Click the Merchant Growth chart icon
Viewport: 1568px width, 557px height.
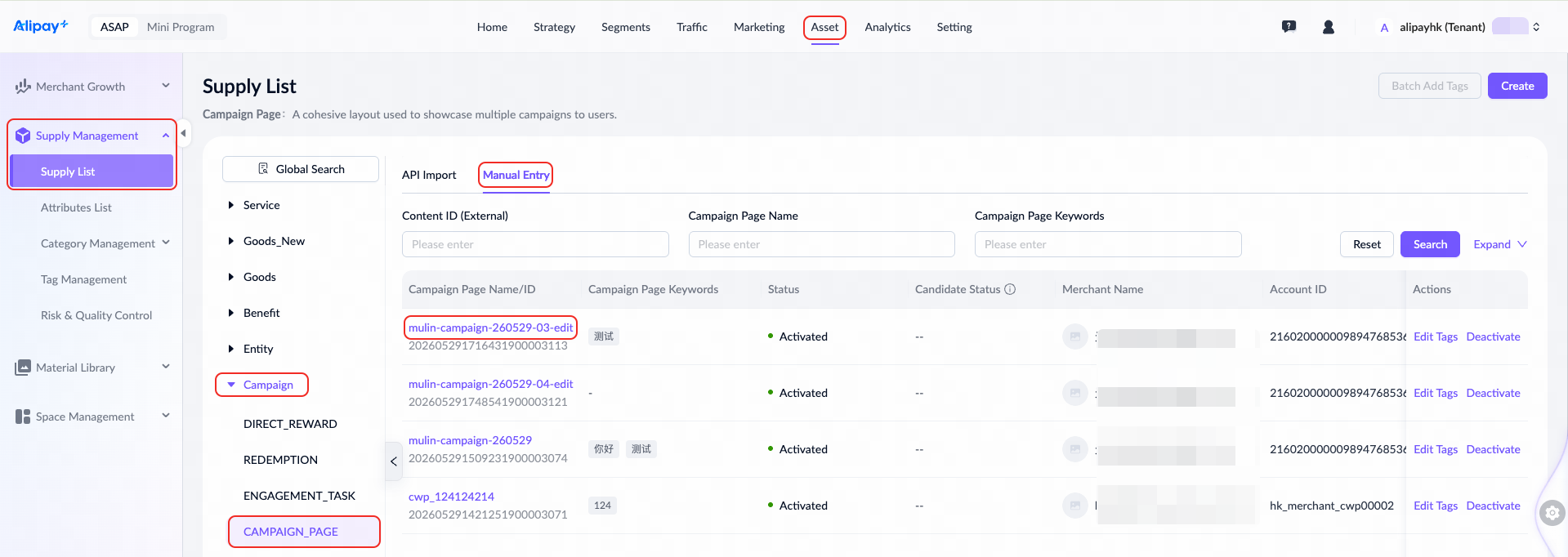tap(23, 86)
